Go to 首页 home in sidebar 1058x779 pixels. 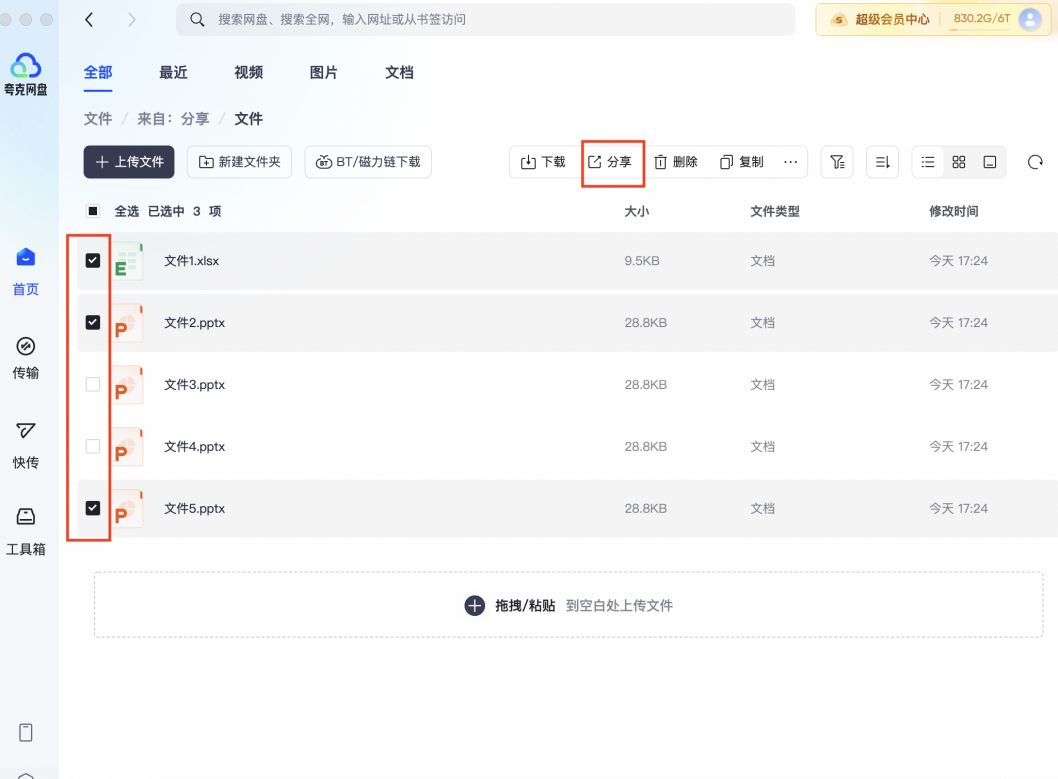[x=26, y=272]
